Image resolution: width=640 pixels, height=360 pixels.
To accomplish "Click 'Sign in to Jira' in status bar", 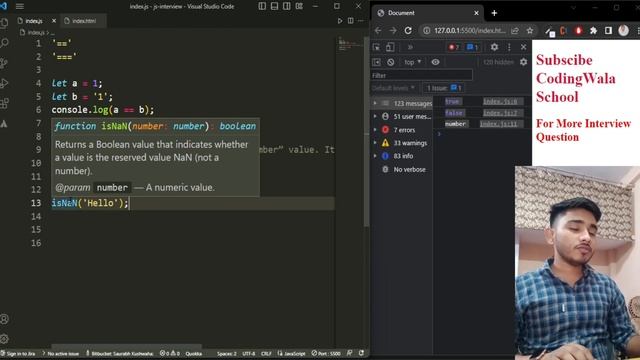I will pos(18,353).
